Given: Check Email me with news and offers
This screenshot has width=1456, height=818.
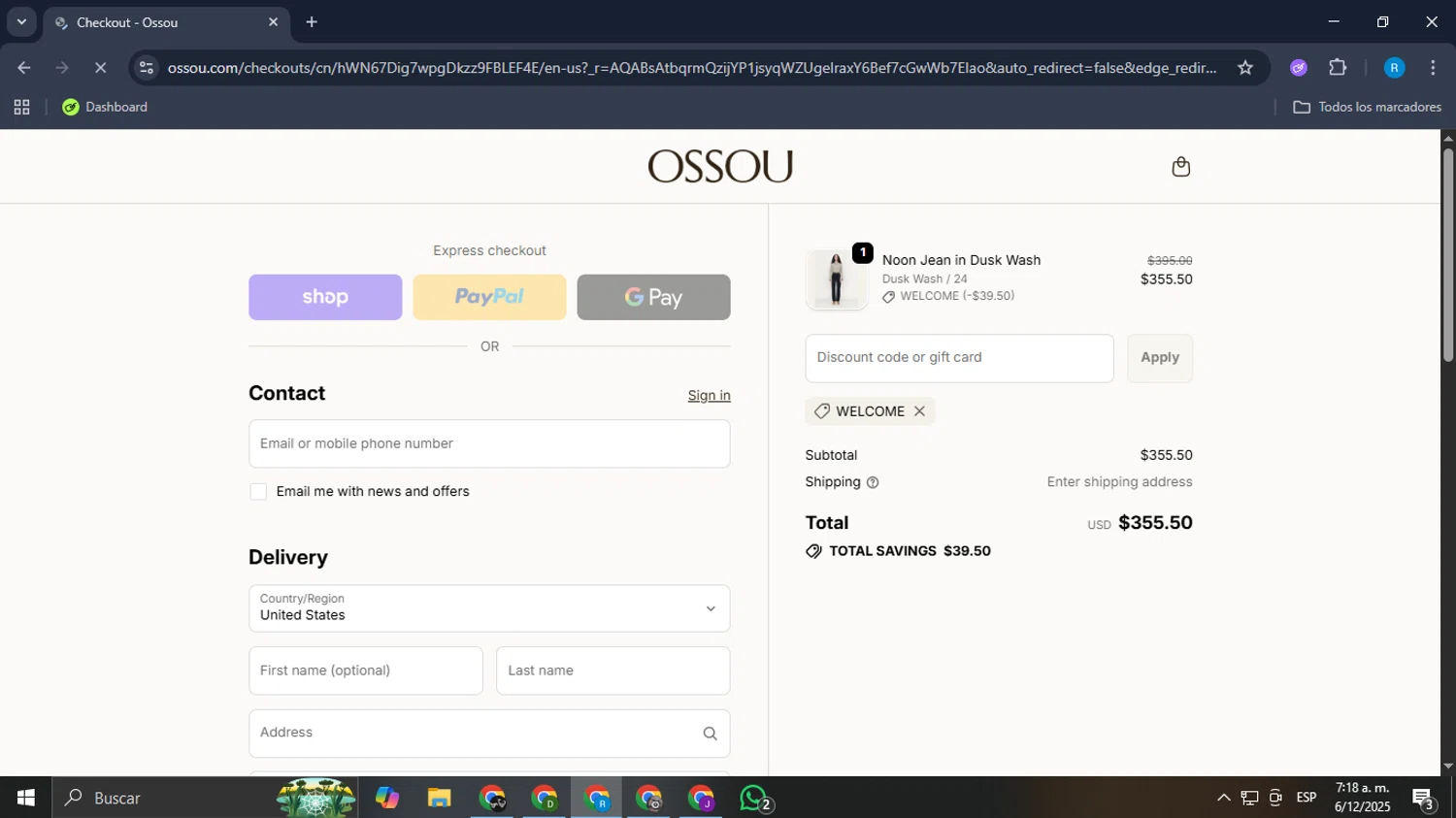Looking at the screenshot, I should 258,492.
